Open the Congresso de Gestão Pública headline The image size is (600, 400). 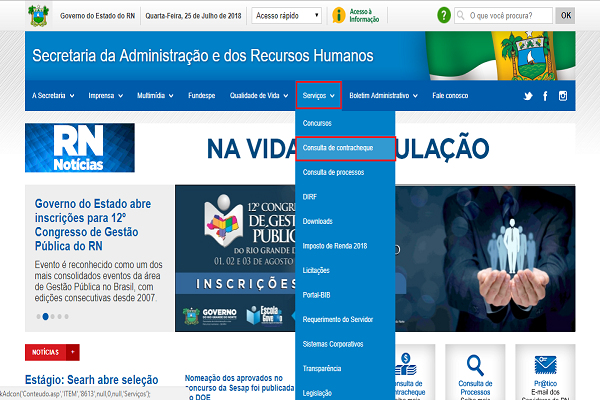pyautogui.click(x=93, y=225)
